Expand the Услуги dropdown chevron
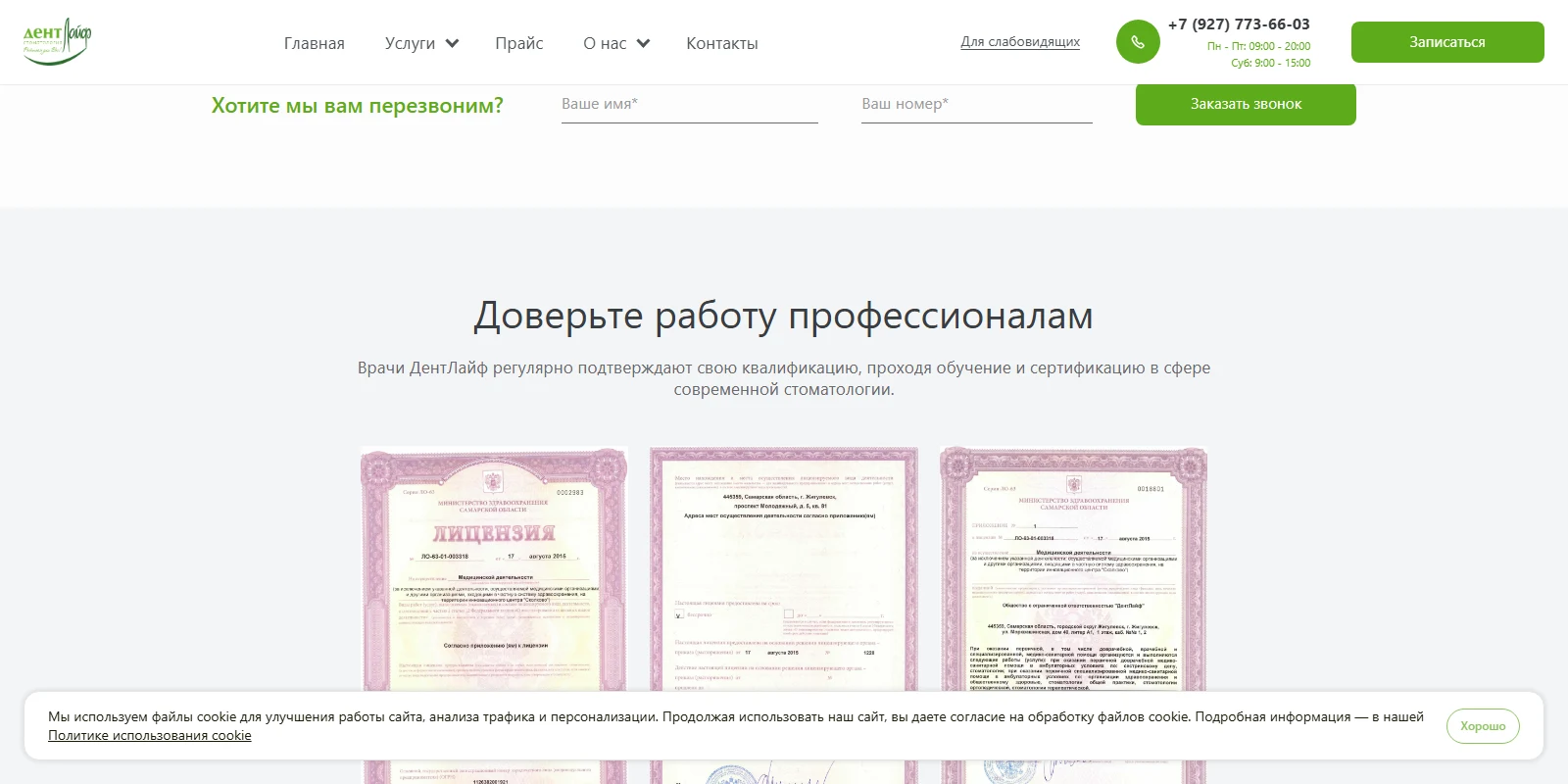Screen dimensions: 1568x784 (452, 43)
